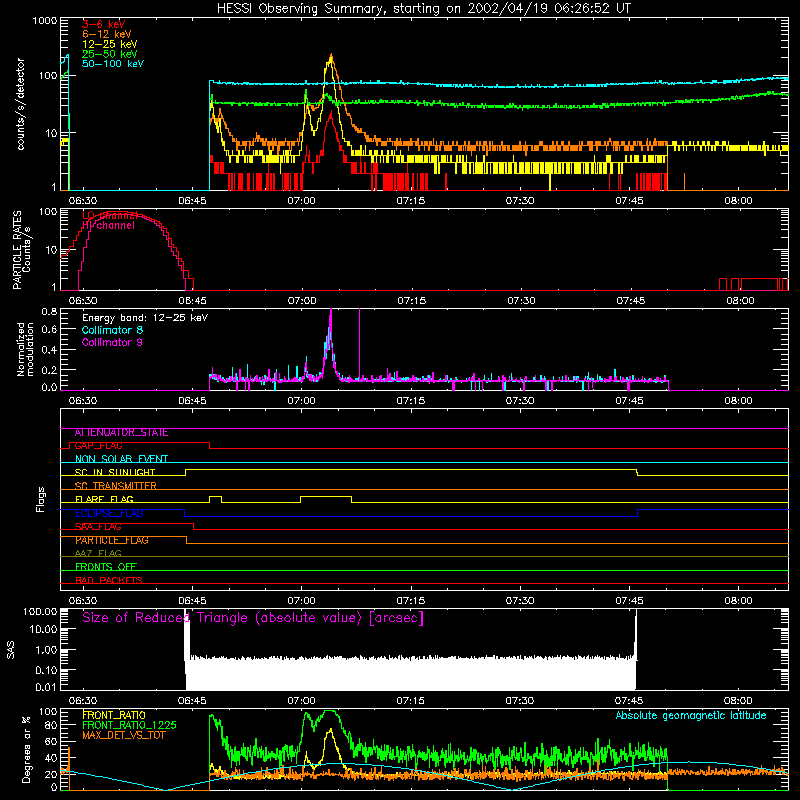Click the 'Degrees or %' axis label
The image size is (800, 800).
coord(26,749)
